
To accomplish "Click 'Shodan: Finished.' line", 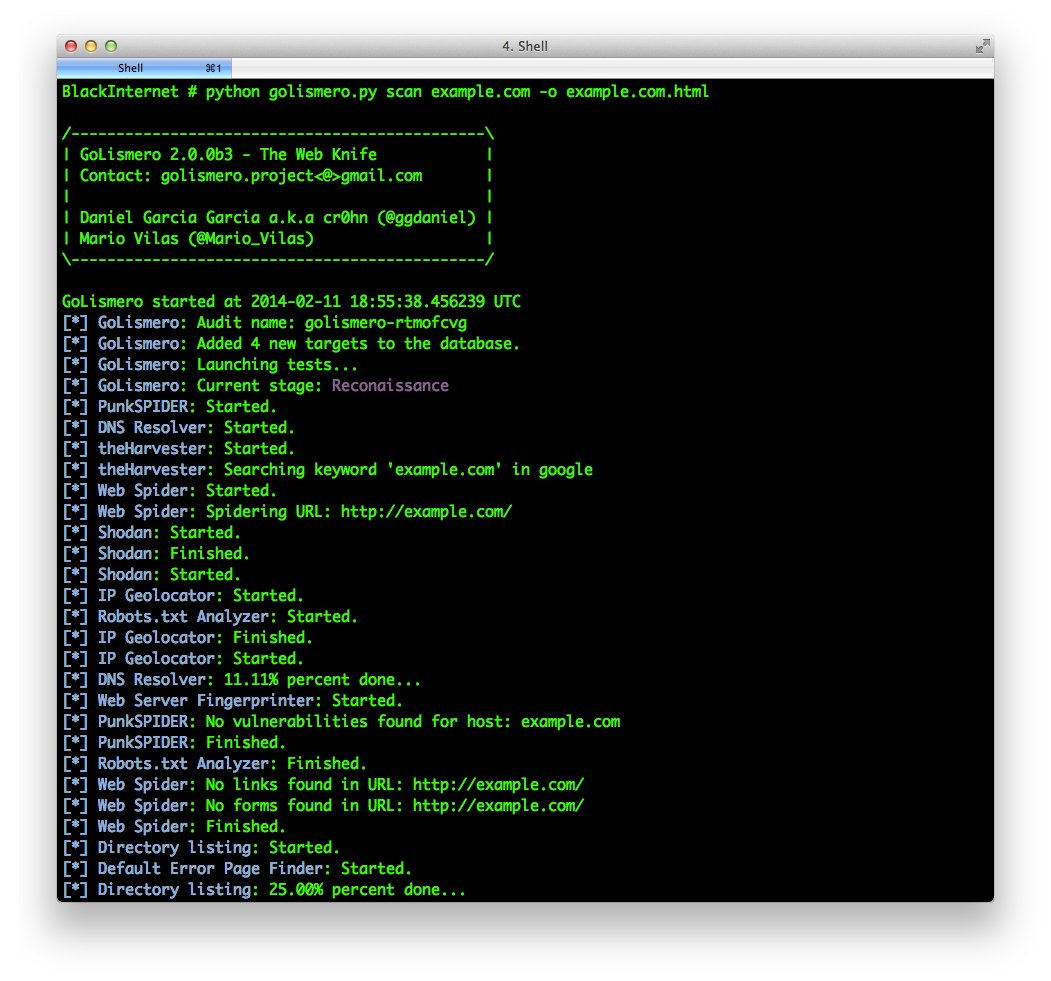I will pyautogui.click(x=156, y=553).
